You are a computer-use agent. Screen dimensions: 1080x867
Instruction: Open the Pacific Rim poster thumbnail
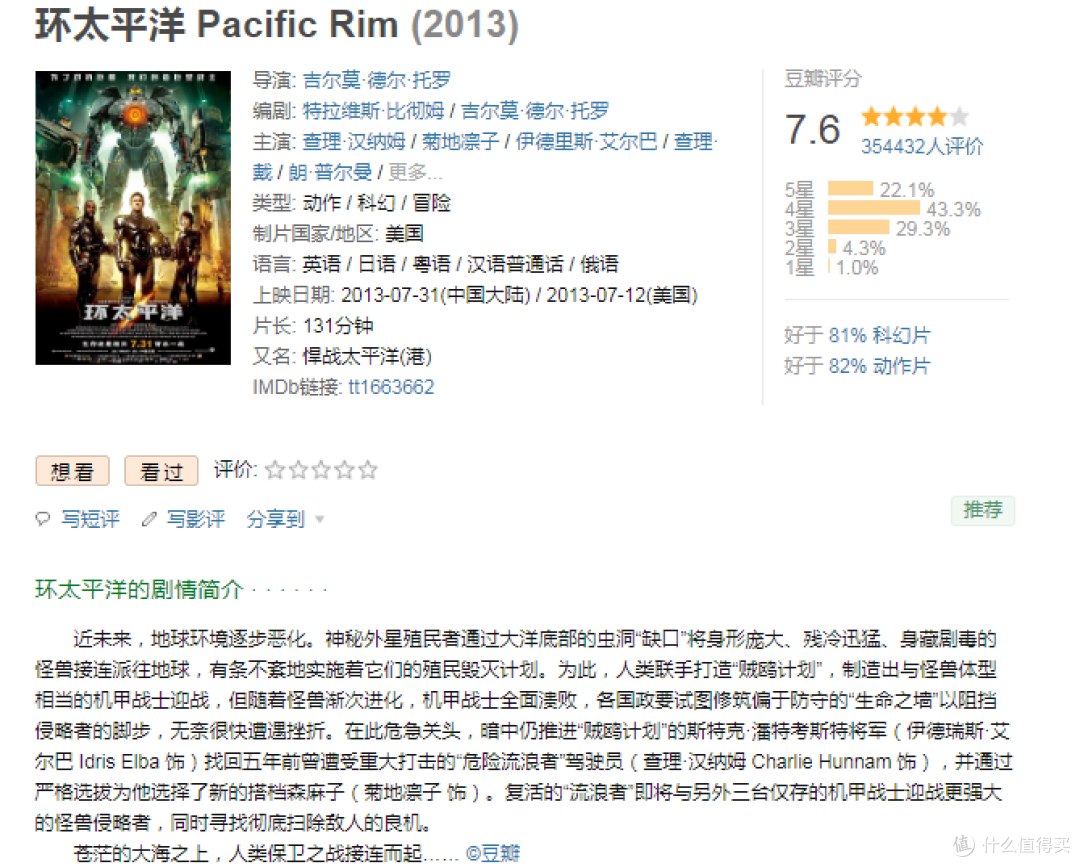pos(133,218)
